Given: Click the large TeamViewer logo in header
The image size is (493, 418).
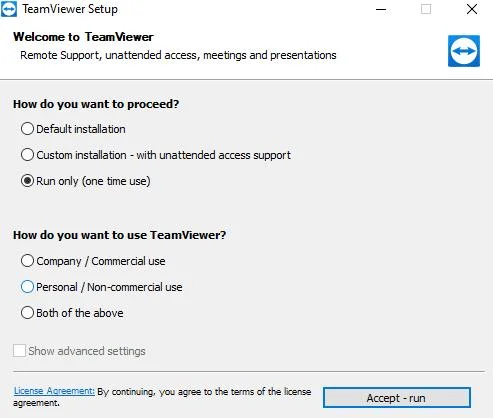Looking at the screenshot, I should point(464,51).
